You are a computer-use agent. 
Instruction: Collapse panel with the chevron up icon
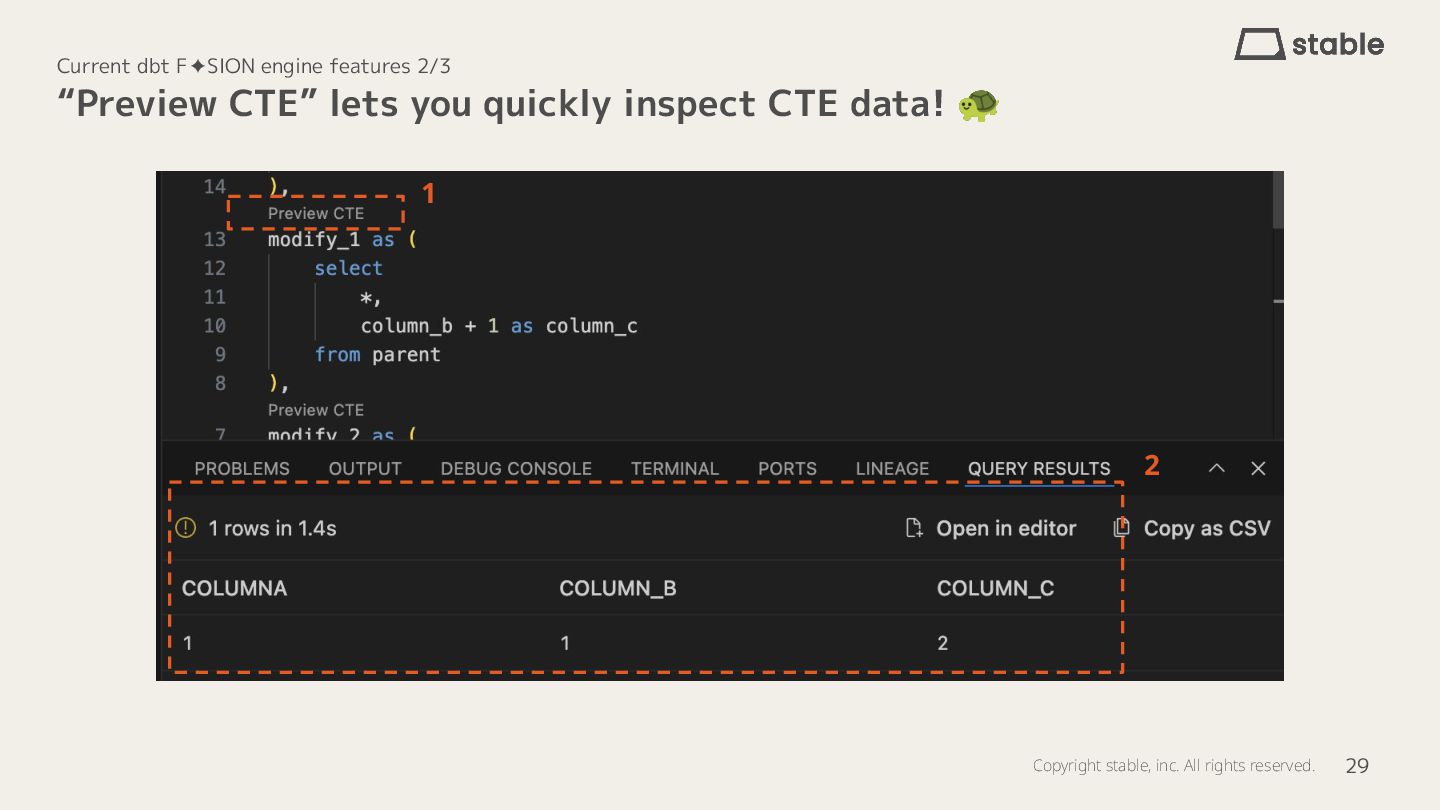click(x=1216, y=468)
